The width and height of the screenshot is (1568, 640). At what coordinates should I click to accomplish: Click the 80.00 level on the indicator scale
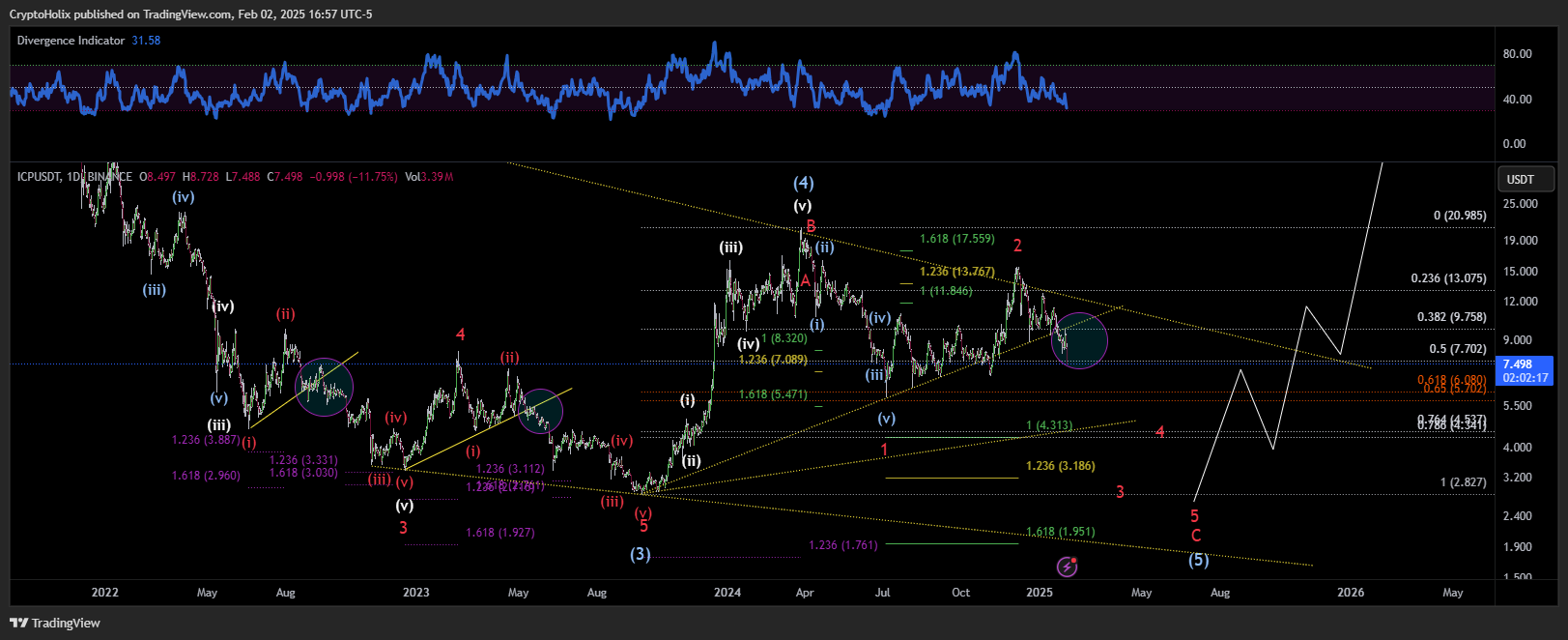click(x=1517, y=54)
